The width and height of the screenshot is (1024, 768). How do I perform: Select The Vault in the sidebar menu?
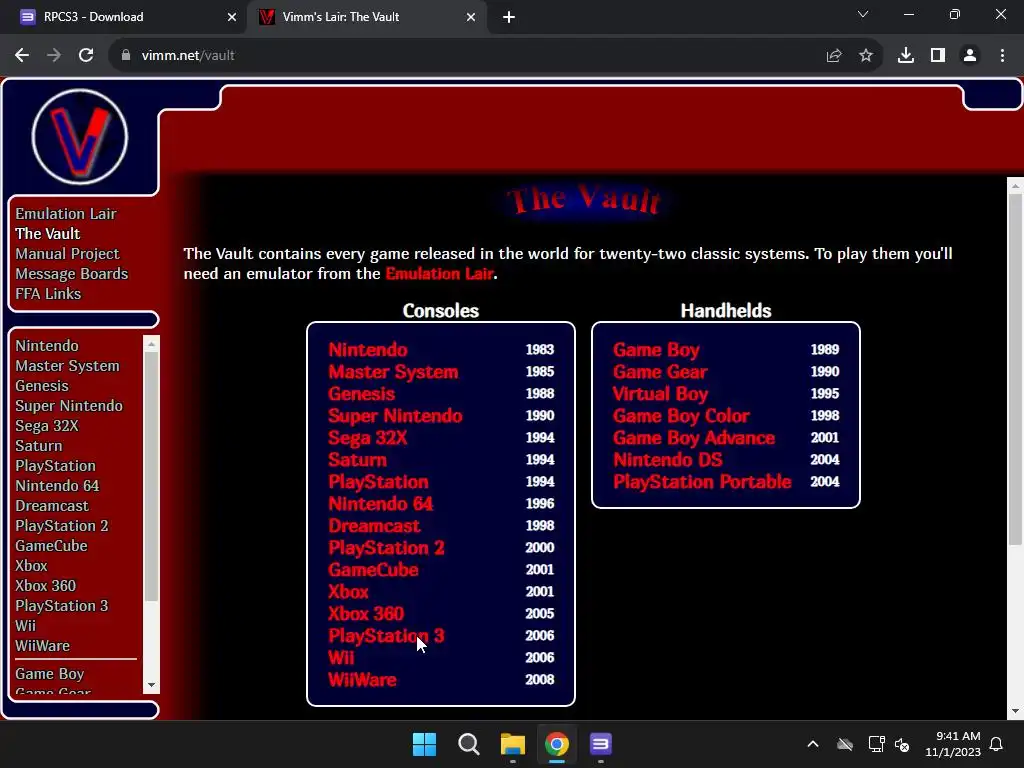(48, 233)
